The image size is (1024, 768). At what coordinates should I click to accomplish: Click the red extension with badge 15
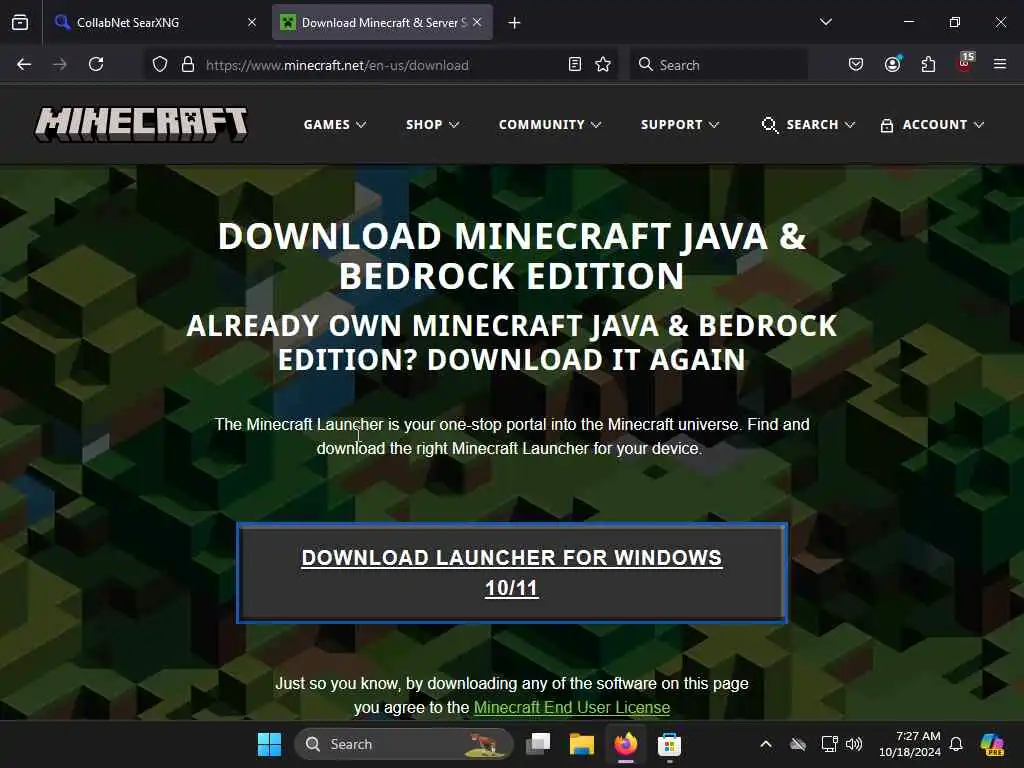(x=965, y=63)
